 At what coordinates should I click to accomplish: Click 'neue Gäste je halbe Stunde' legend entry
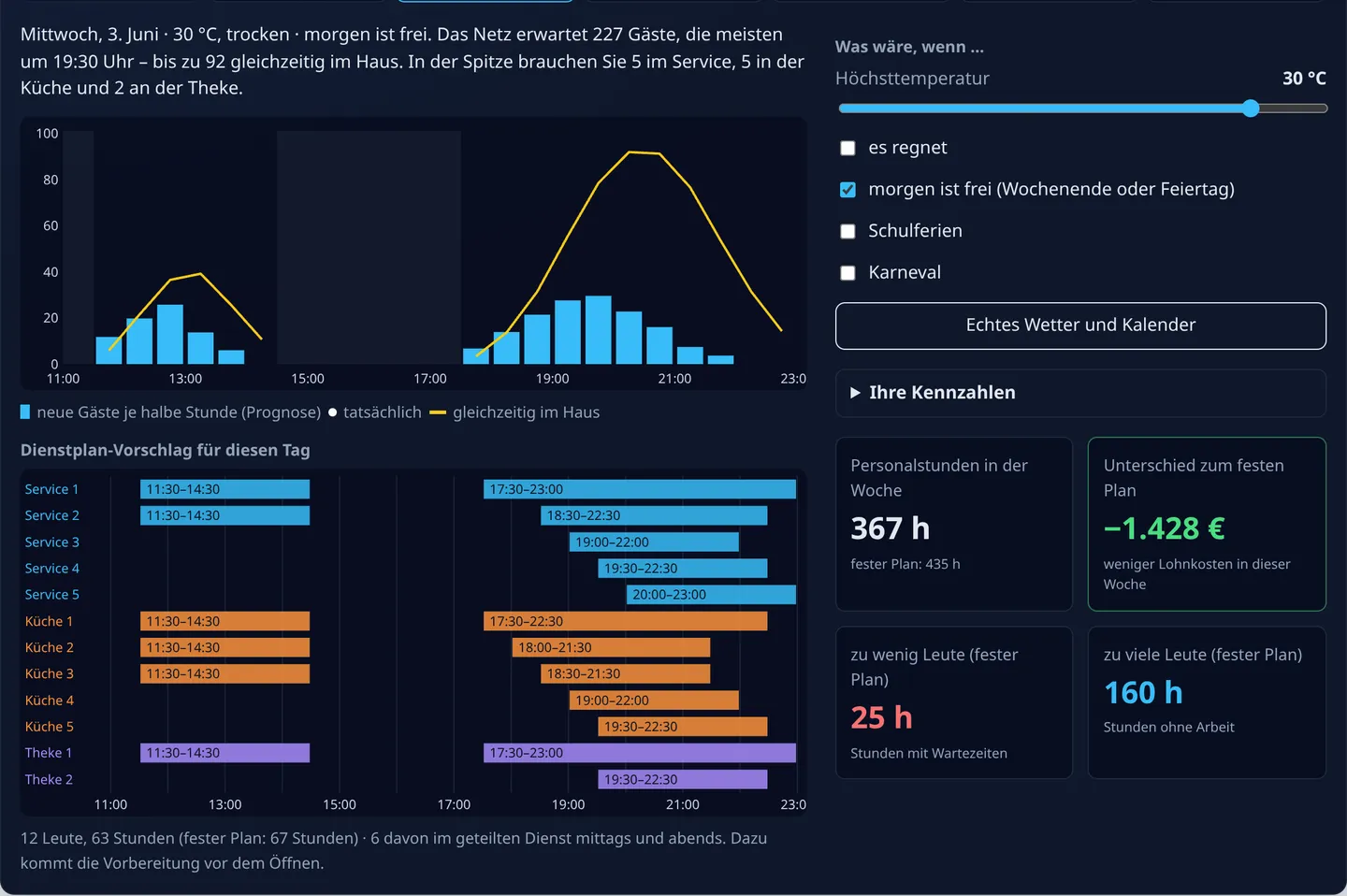(x=170, y=412)
